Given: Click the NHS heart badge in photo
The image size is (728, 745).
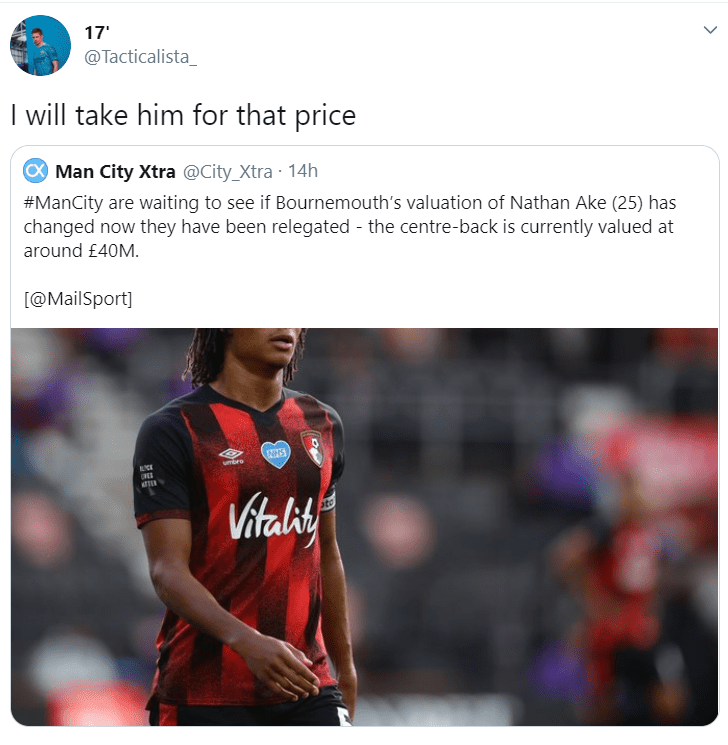Looking at the screenshot, I should pos(276,454).
